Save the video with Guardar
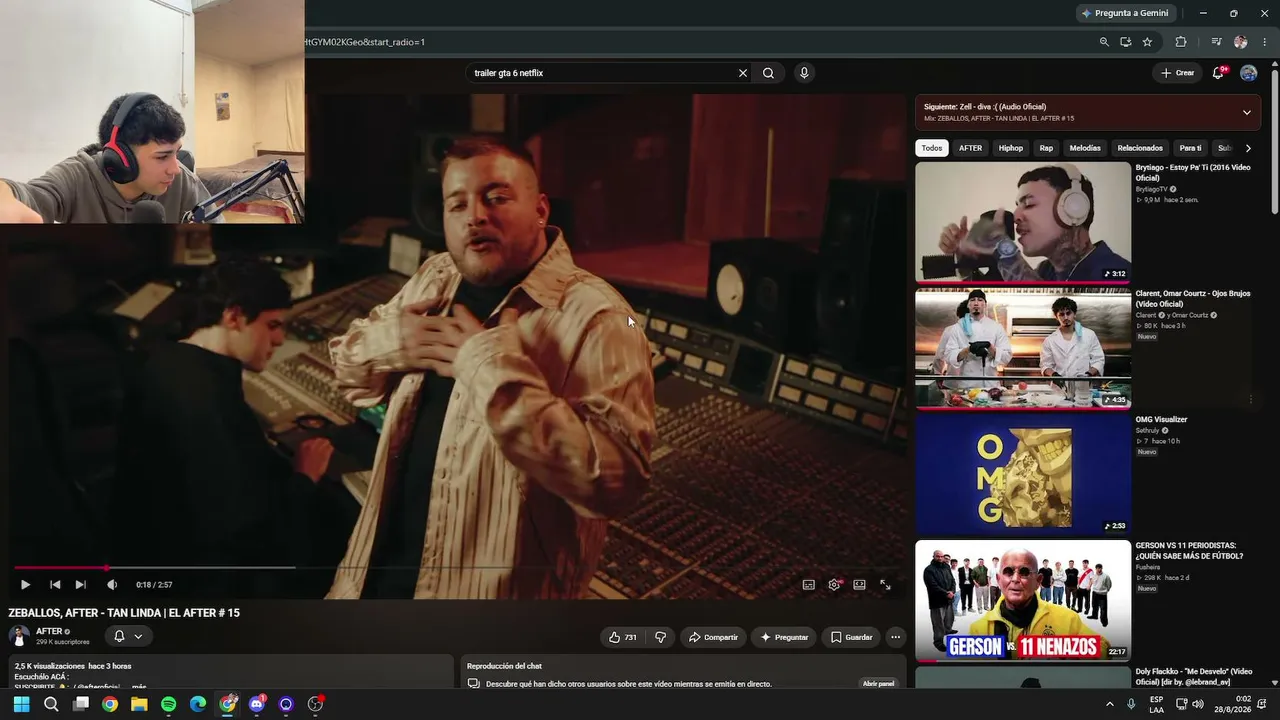 (x=852, y=637)
